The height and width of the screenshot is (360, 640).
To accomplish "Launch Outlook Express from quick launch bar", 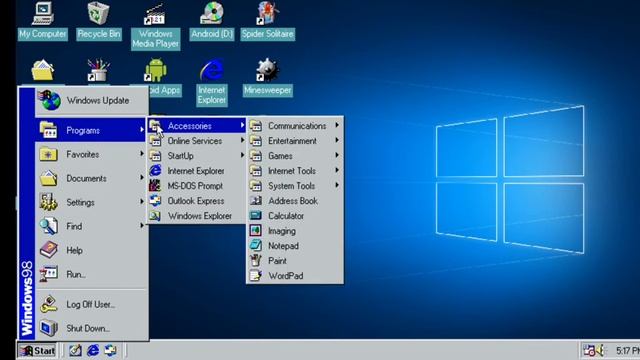I will click(x=111, y=350).
